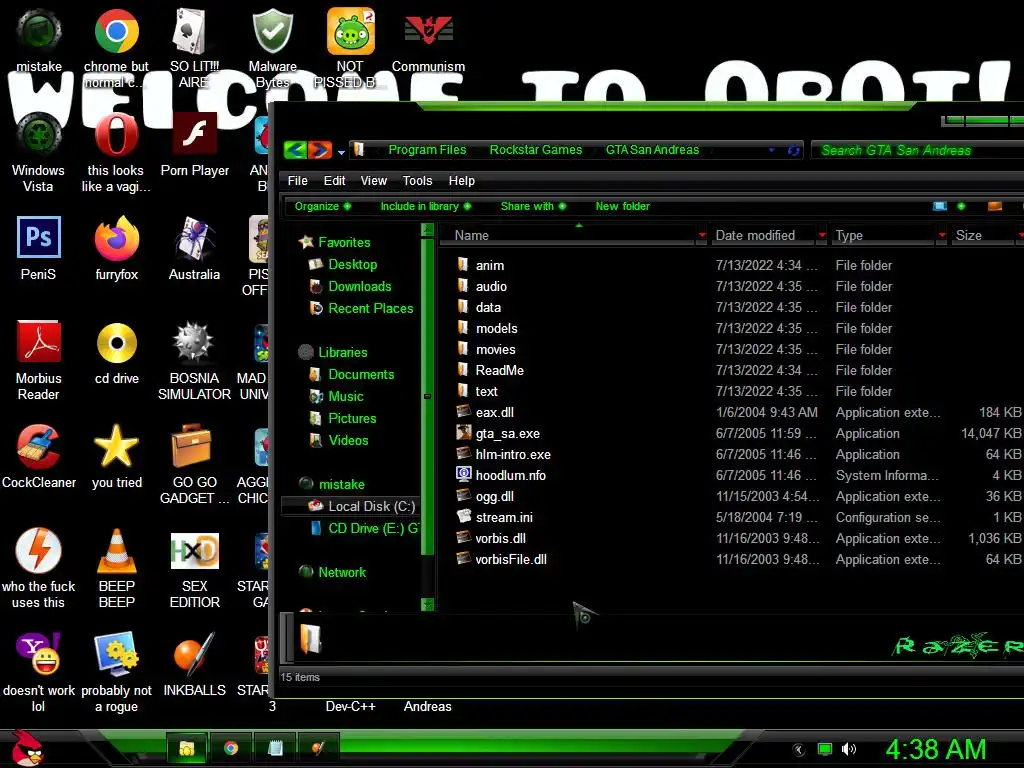The width and height of the screenshot is (1024, 768).
Task: Click the orange Forward navigation arrow
Action: coord(320,150)
